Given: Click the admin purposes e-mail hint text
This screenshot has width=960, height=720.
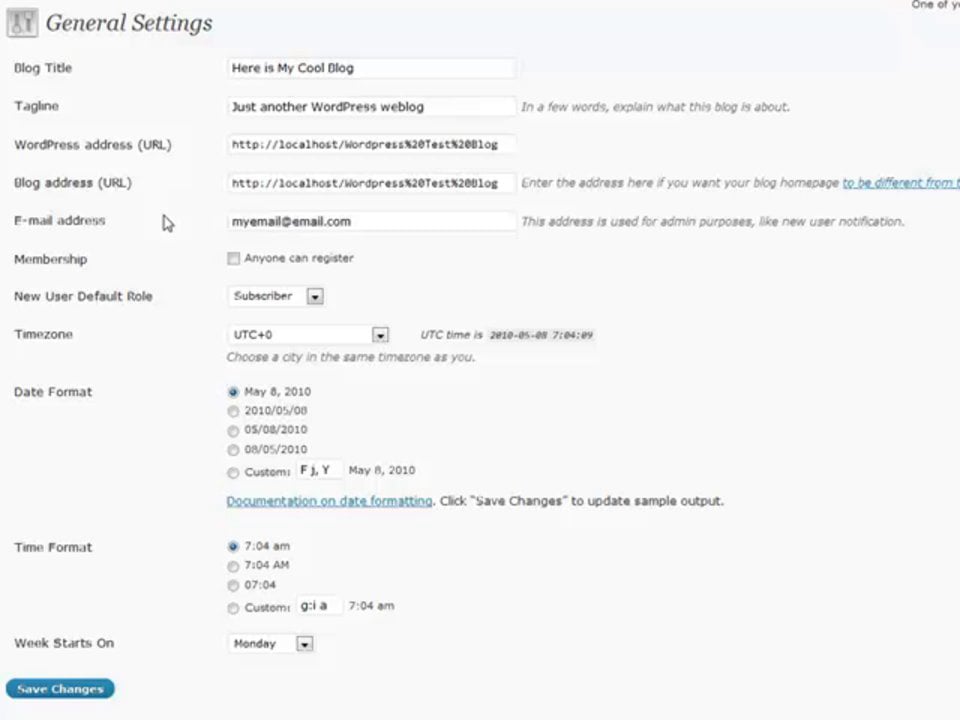Looking at the screenshot, I should (713, 222).
